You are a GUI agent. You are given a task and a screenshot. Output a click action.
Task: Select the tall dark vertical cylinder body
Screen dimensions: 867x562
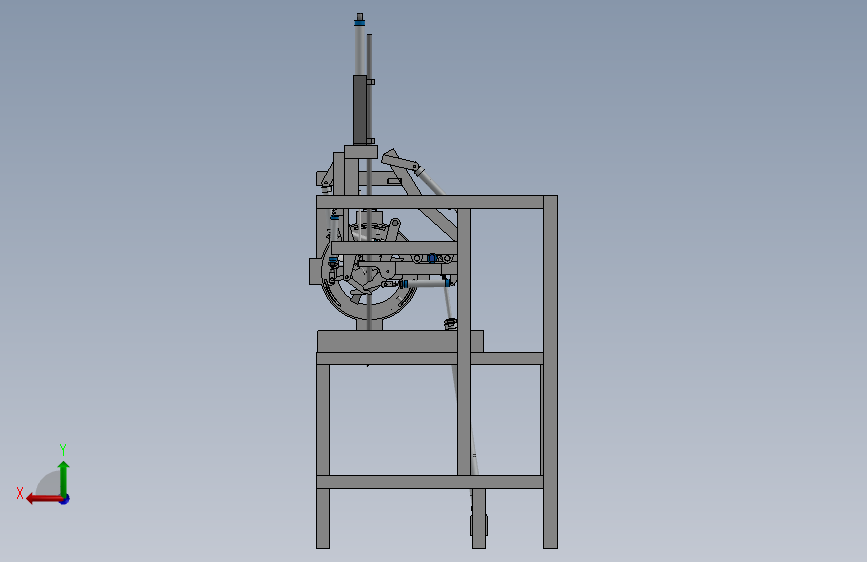(360, 110)
